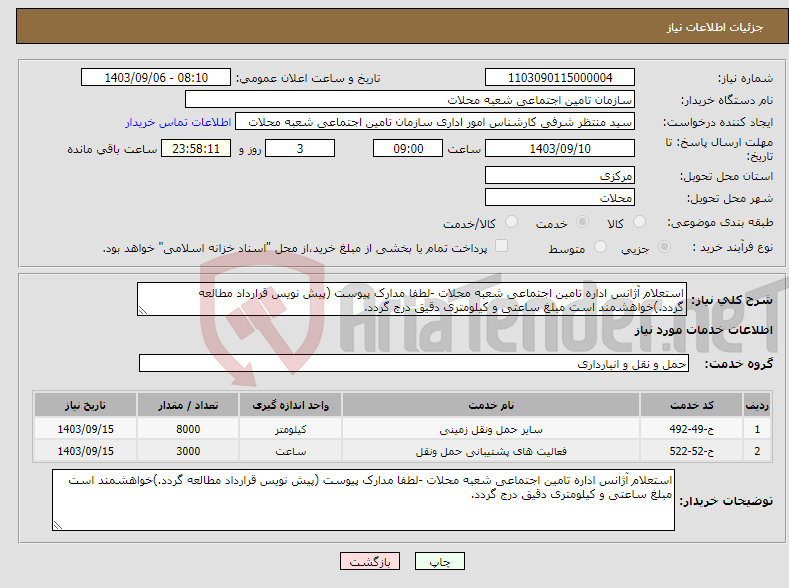Click service code ح-49-492 cell
Screen dimensions: 789x588
coord(691,429)
